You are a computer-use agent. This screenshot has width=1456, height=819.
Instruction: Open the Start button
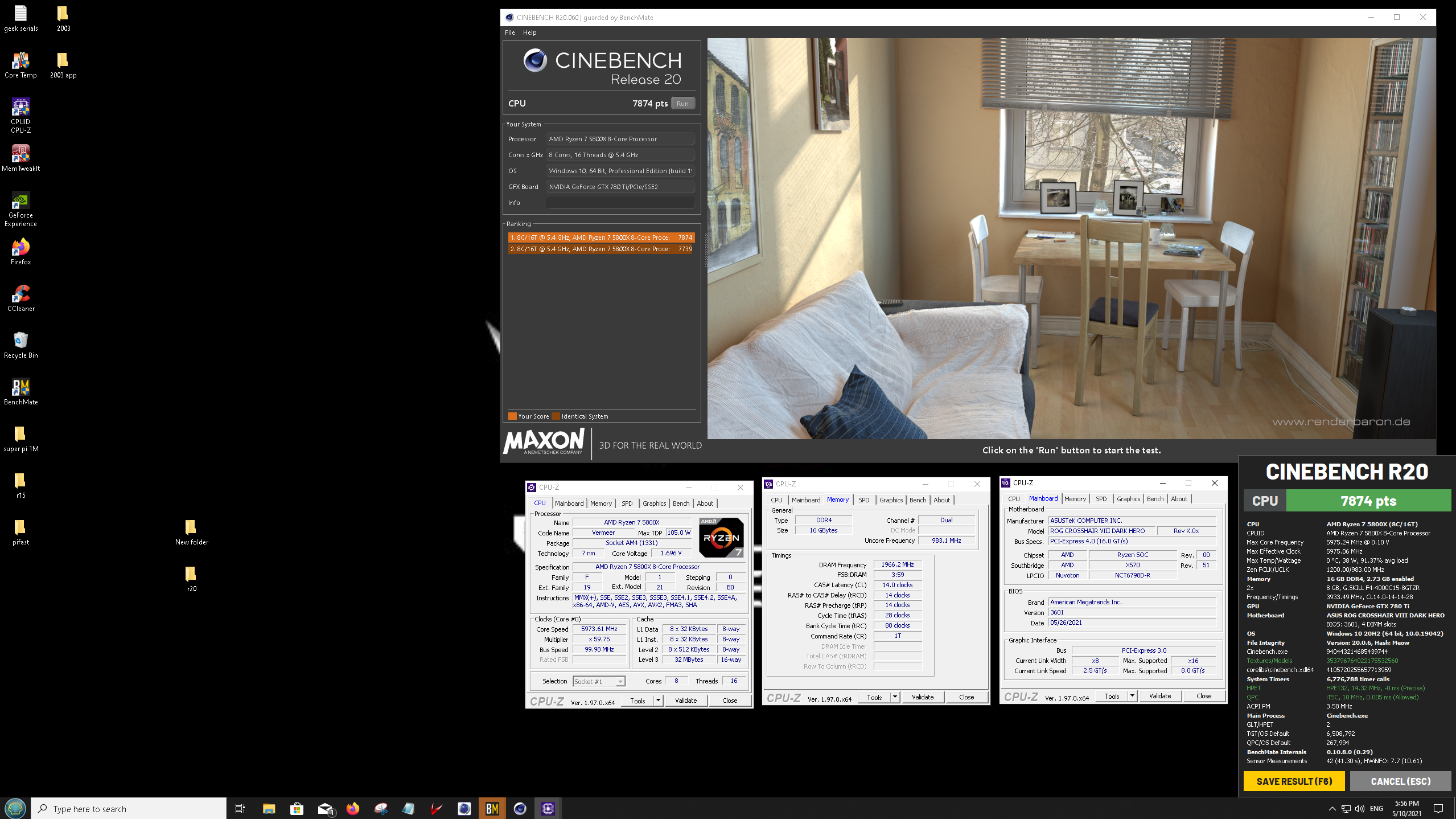(15, 808)
